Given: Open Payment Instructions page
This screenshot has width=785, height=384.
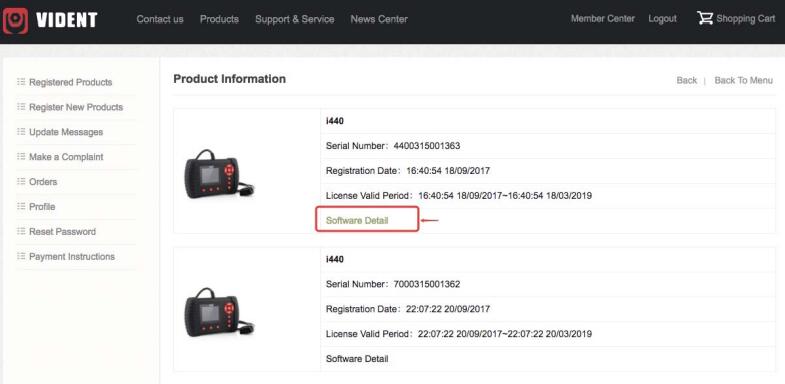Looking at the screenshot, I should [72, 256].
